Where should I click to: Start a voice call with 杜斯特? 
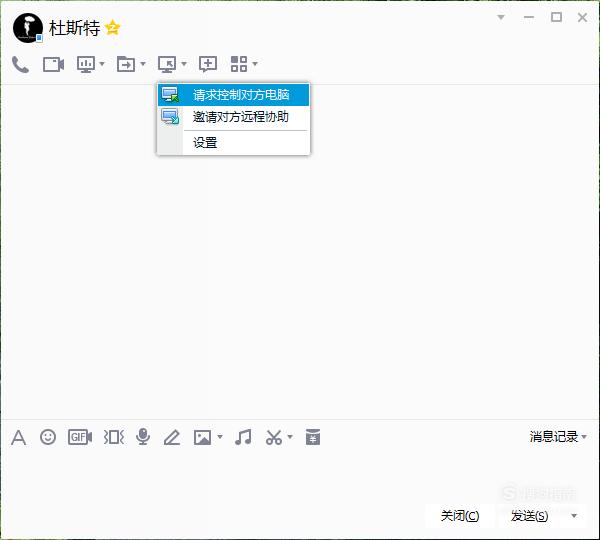pos(20,64)
